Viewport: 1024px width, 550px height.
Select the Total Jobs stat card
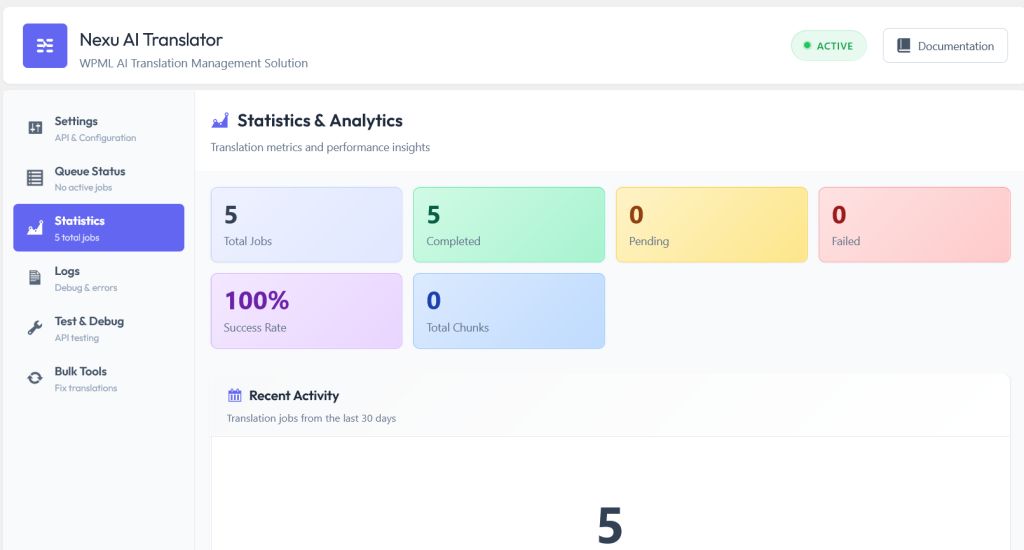pyautogui.click(x=307, y=225)
